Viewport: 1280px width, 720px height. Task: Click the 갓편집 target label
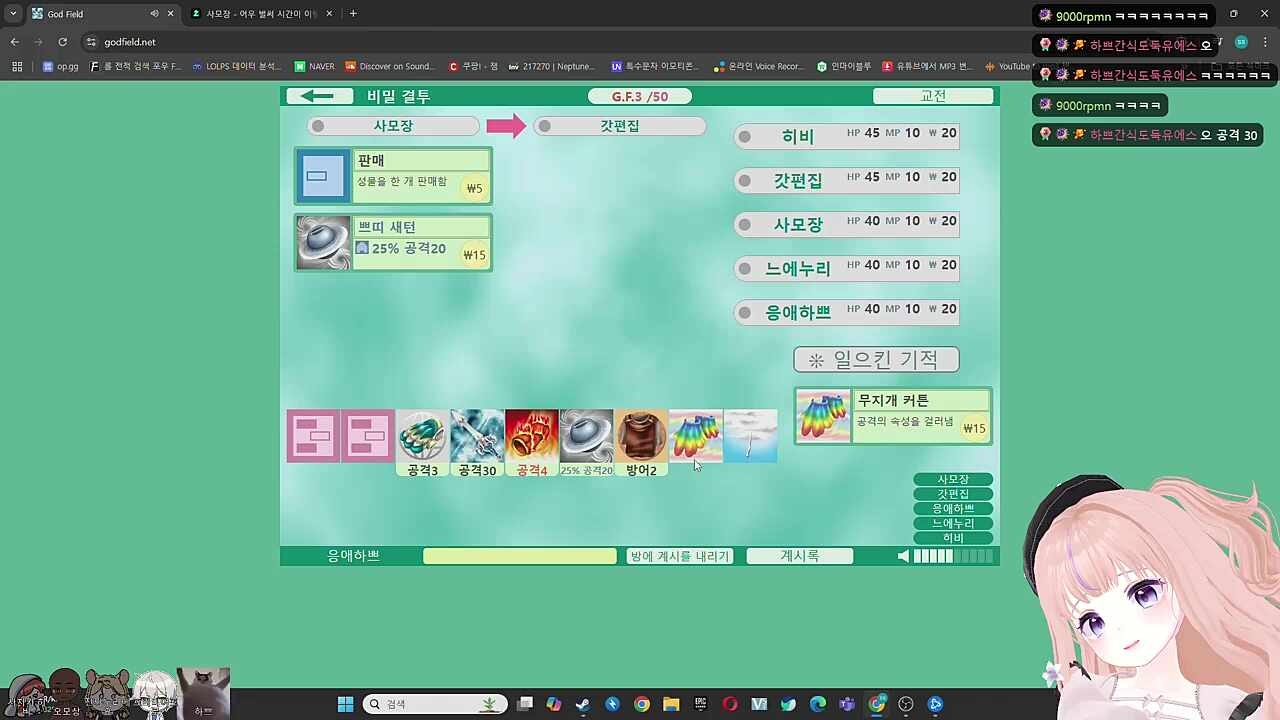pos(619,126)
